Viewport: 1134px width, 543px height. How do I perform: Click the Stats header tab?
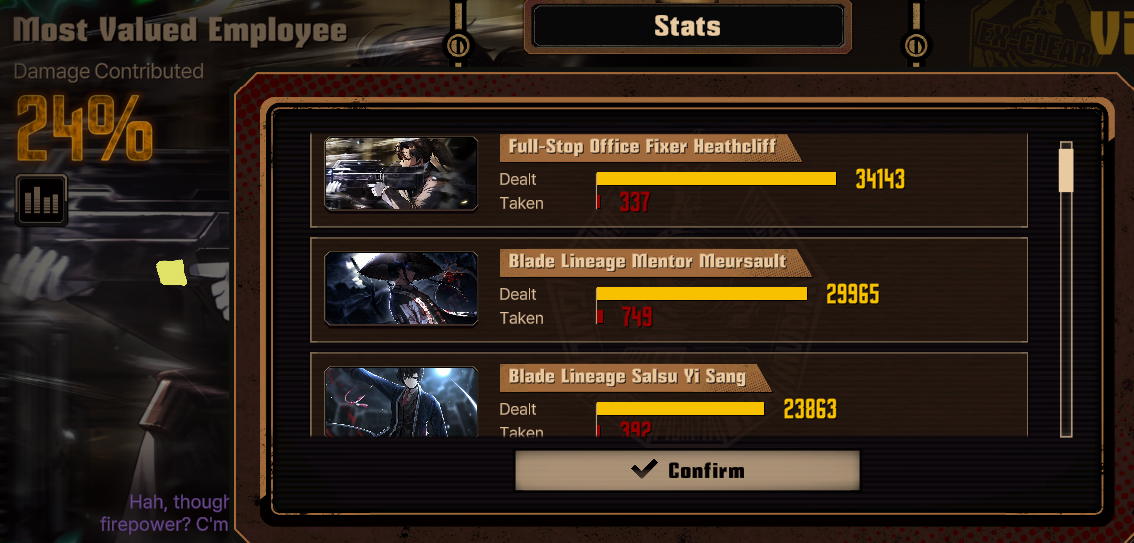pyautogui.click(x=687, y=27)
